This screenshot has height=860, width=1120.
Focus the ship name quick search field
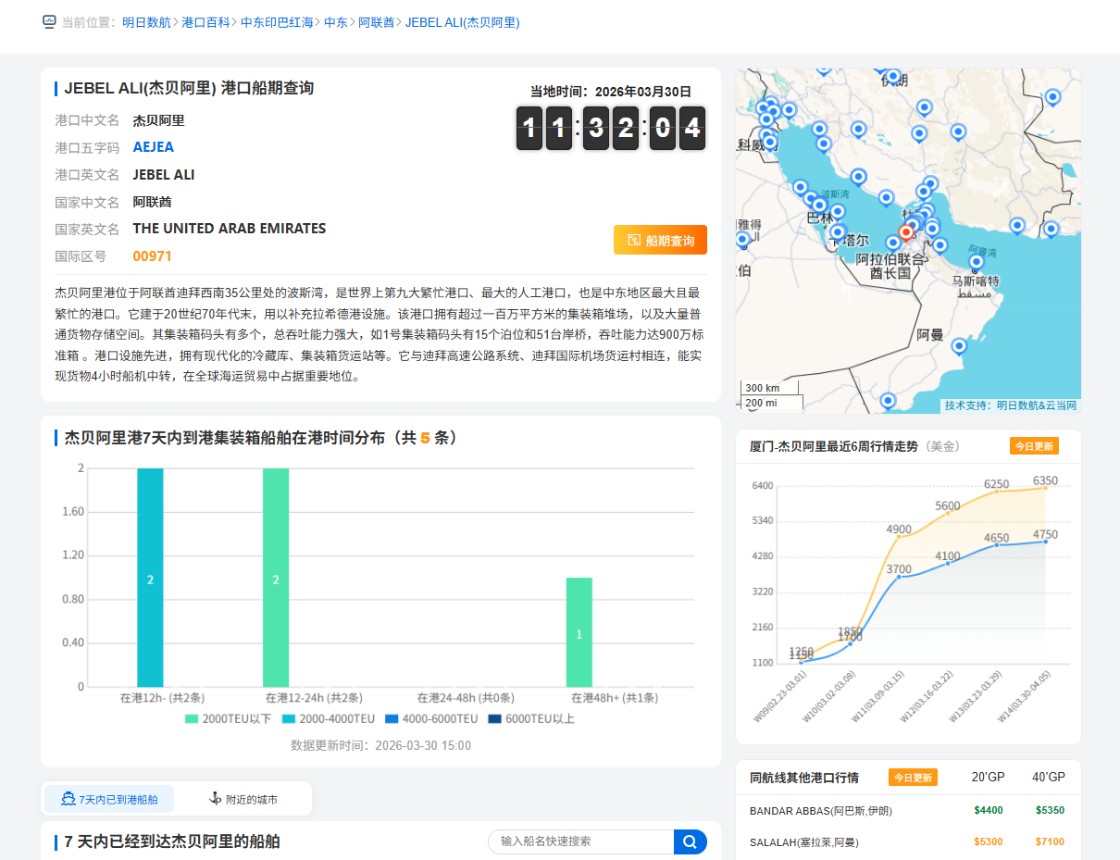(580, 842)
